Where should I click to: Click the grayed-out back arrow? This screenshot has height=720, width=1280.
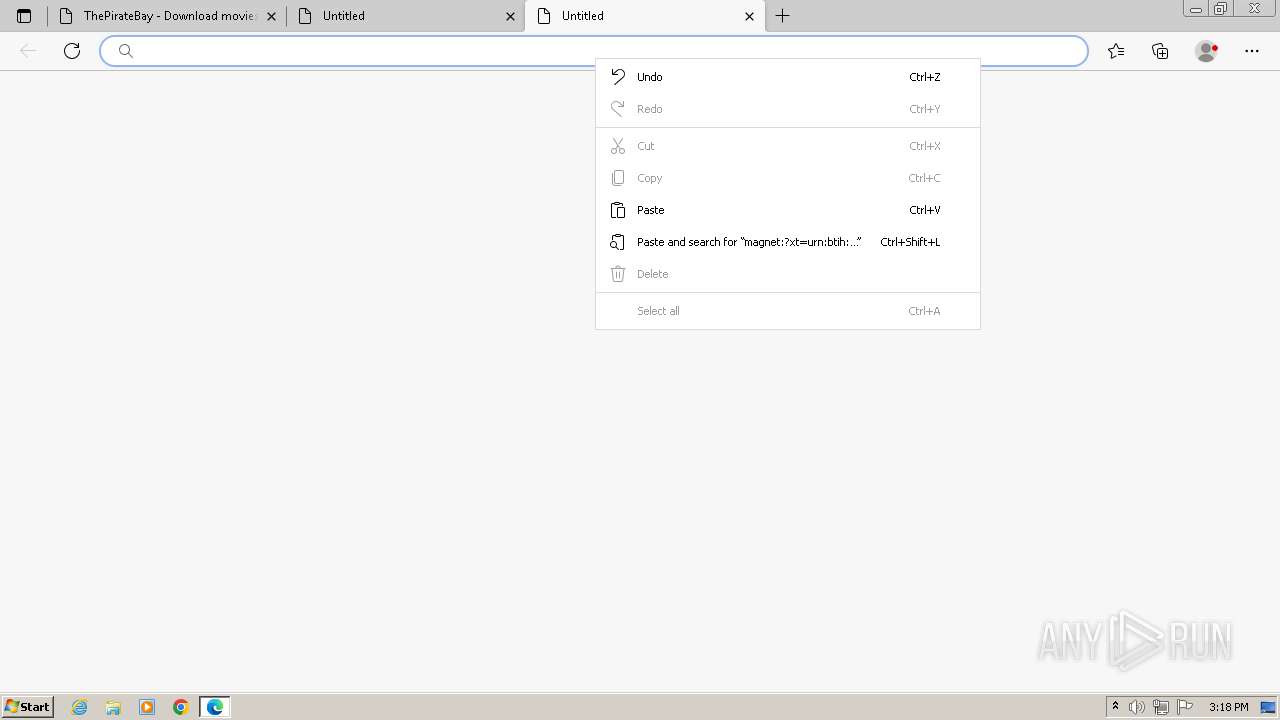pyautogui.click(x=28, y=51)
